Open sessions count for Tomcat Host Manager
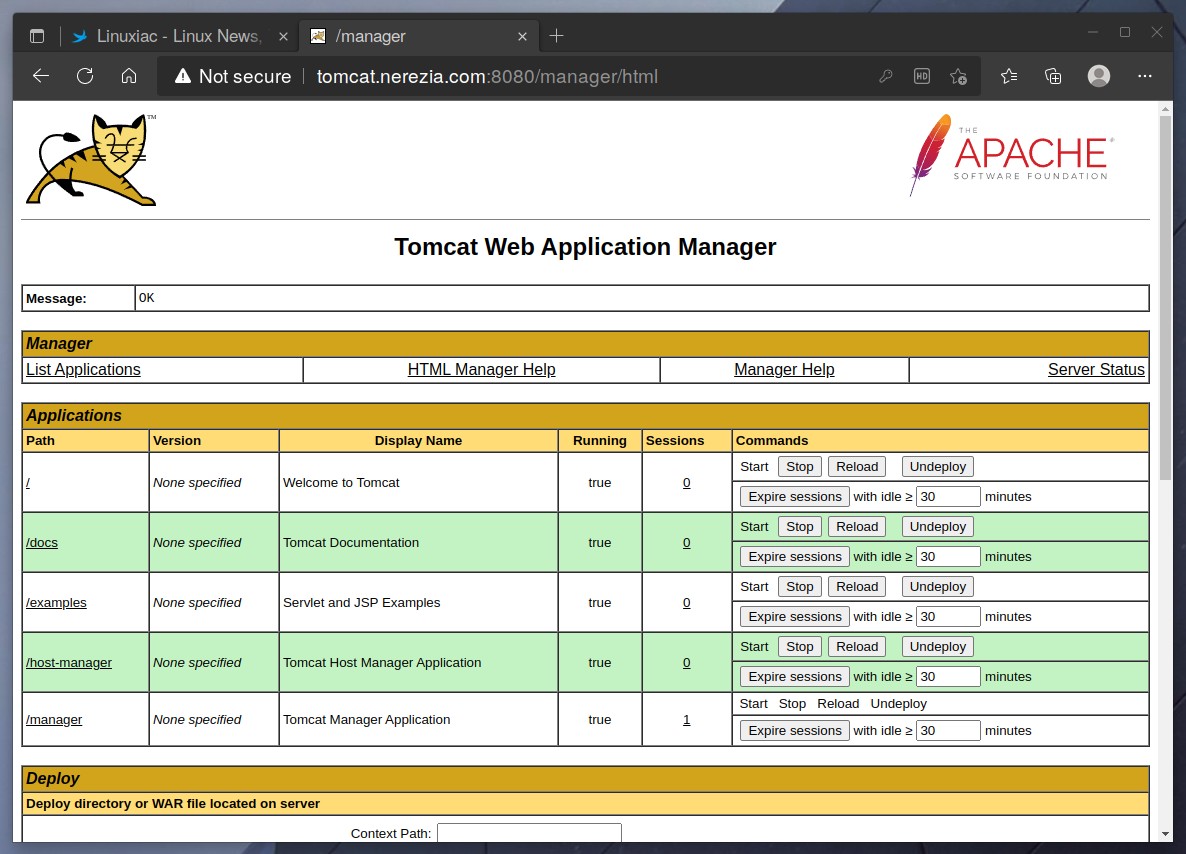Image resolution: width=1186 pixels, height=854 pixels. coord(686,662)
